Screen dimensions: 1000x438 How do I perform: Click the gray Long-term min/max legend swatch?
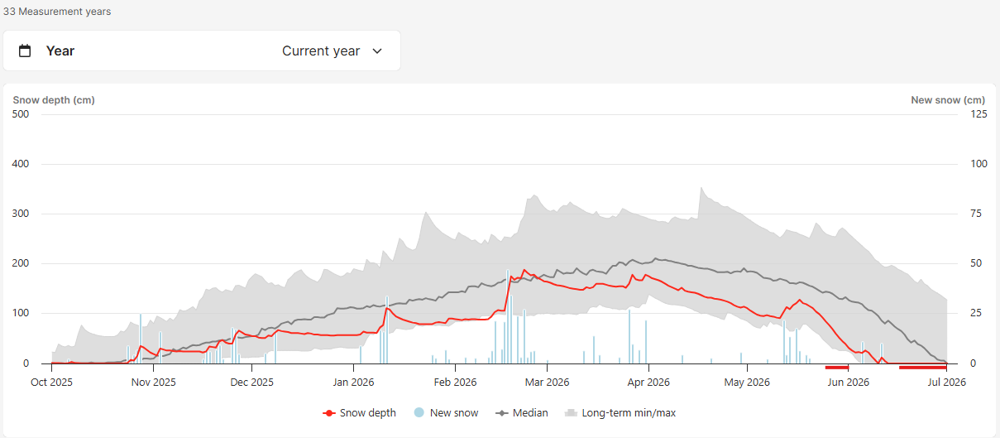(571, 413)
